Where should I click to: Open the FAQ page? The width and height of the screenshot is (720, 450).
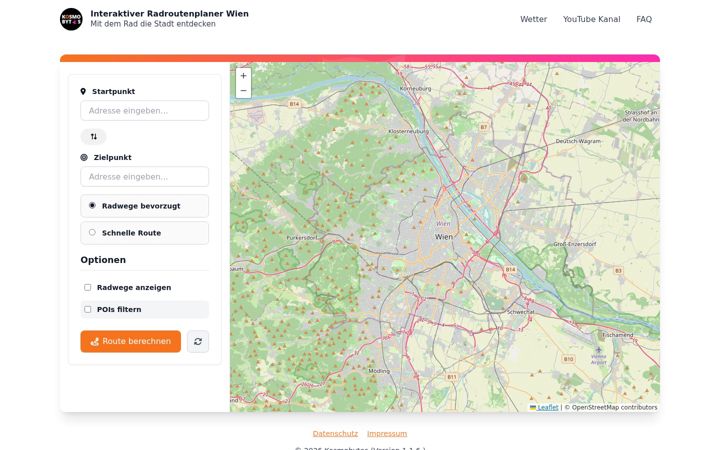(x=644, y=19)
